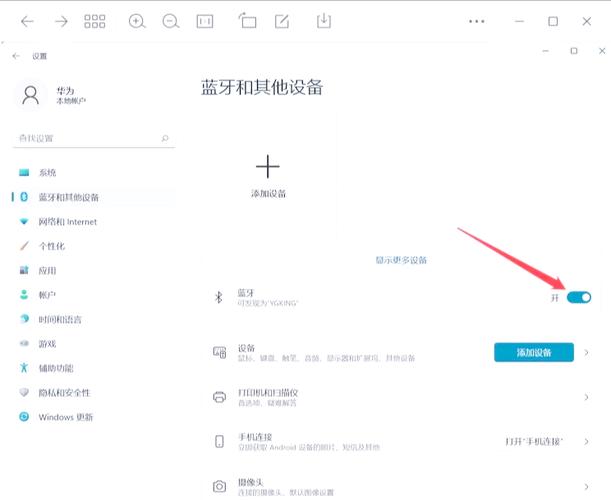
Task: Show actual size 1:1 icon
Action: tap(205, 21)
